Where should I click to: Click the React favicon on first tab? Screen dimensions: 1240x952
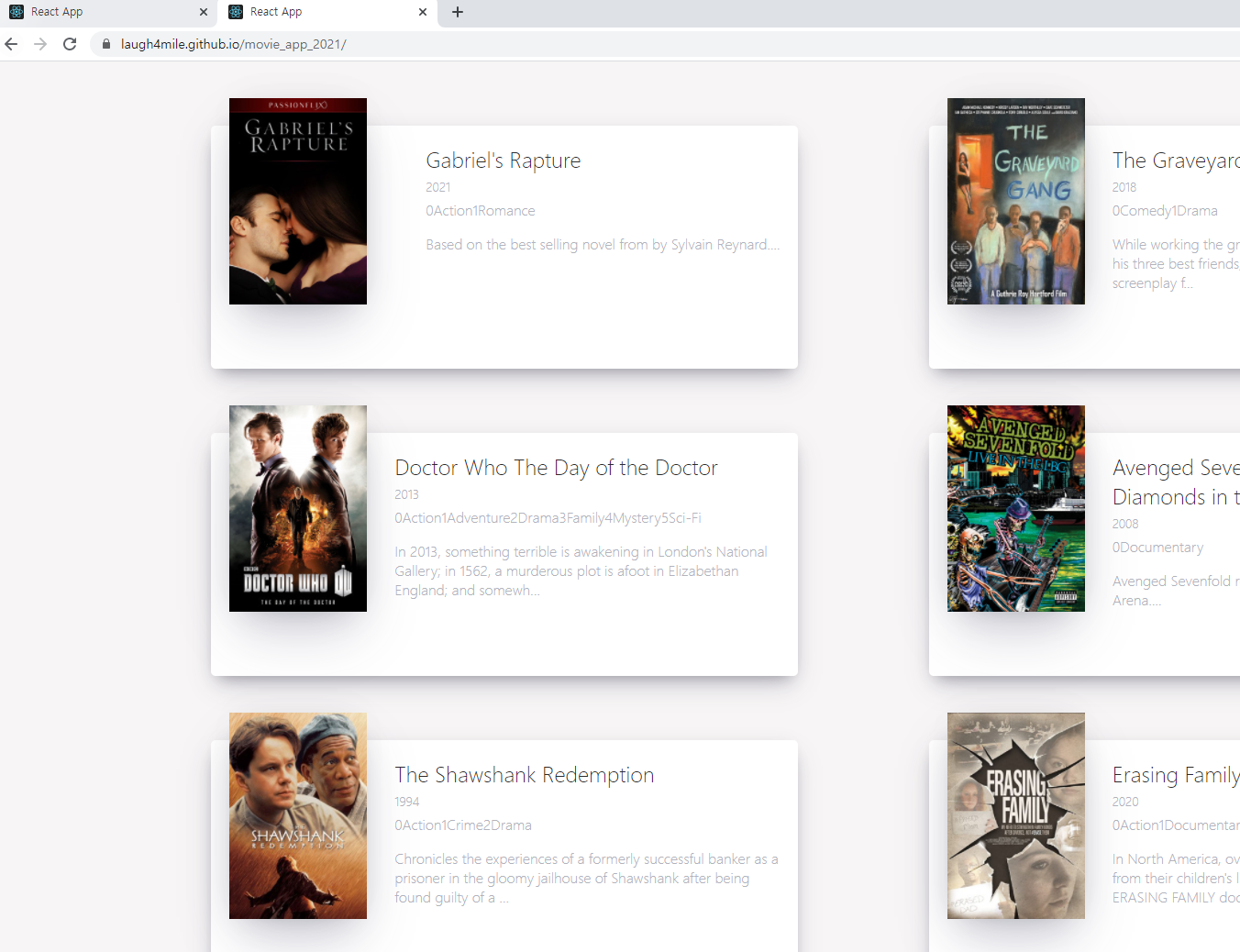coord(17,12)
